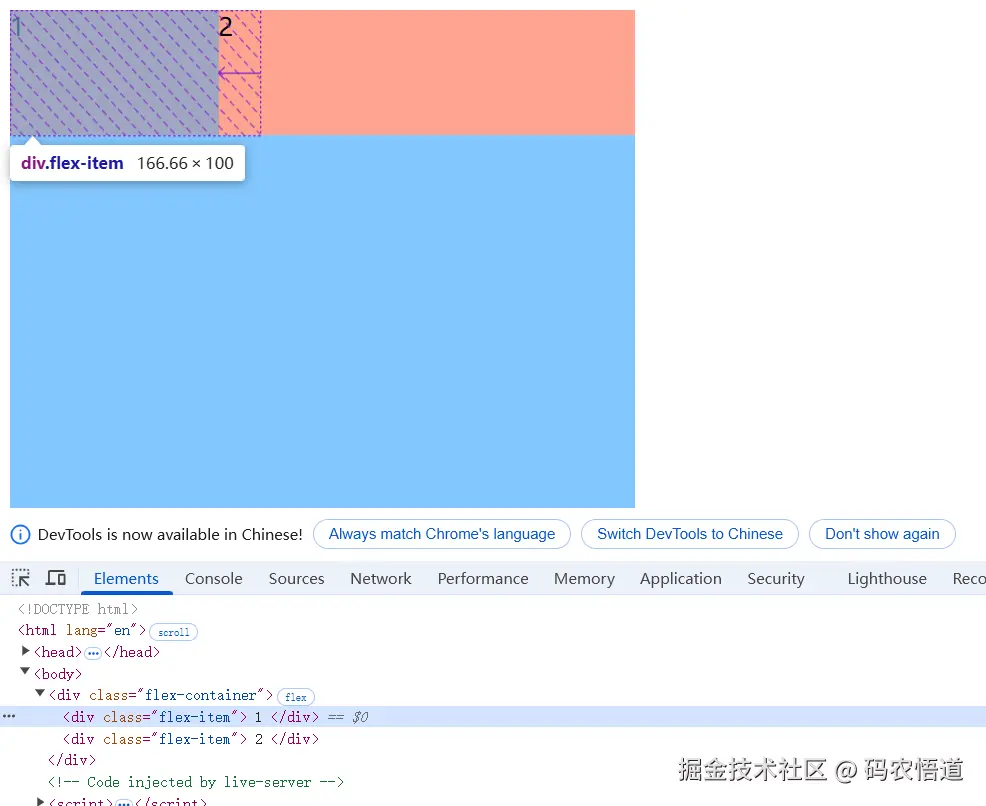986x806 pixels.
Task: Select the html lang="en" node
Action: [x=82, y=630]
